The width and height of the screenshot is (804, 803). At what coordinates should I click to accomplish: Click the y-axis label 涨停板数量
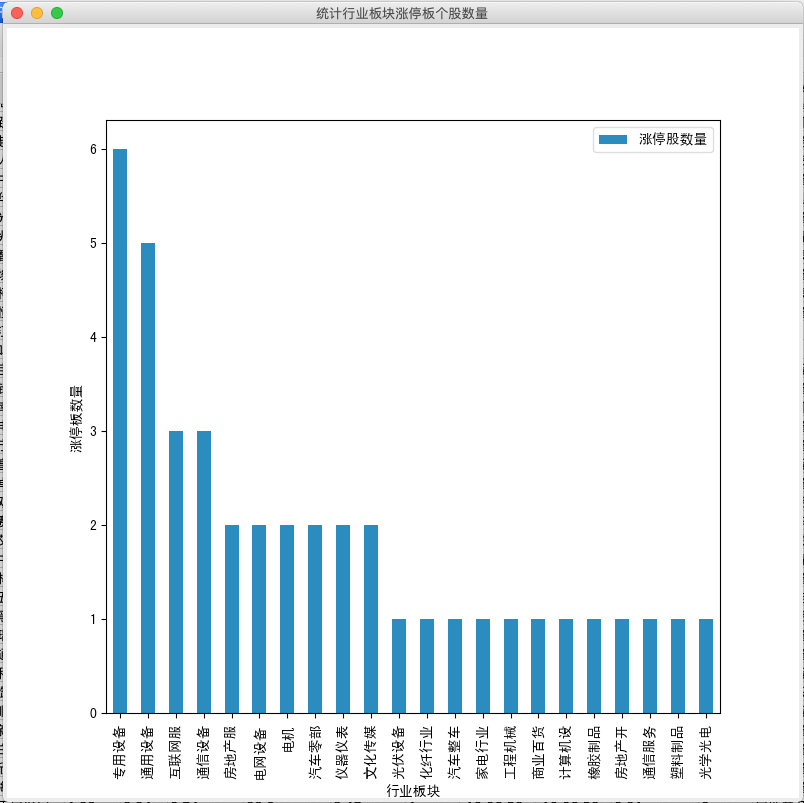pos(76,418)
